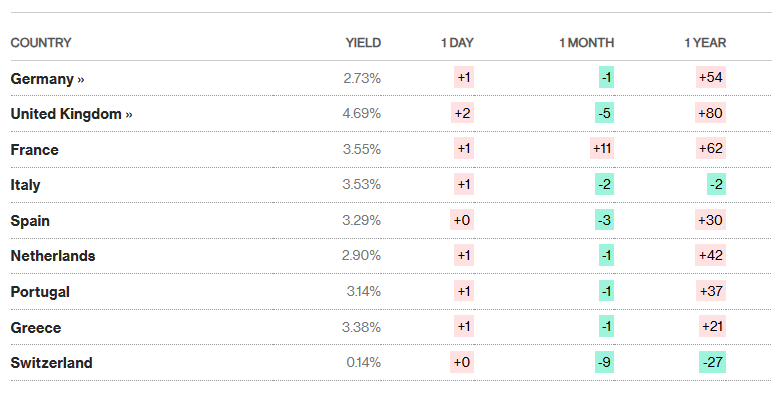Viewport: 772px width, 412px height.
Task: Click Switzerland's -27 one-year change badge
Action: pyautogui.click(x=712, y=363)
